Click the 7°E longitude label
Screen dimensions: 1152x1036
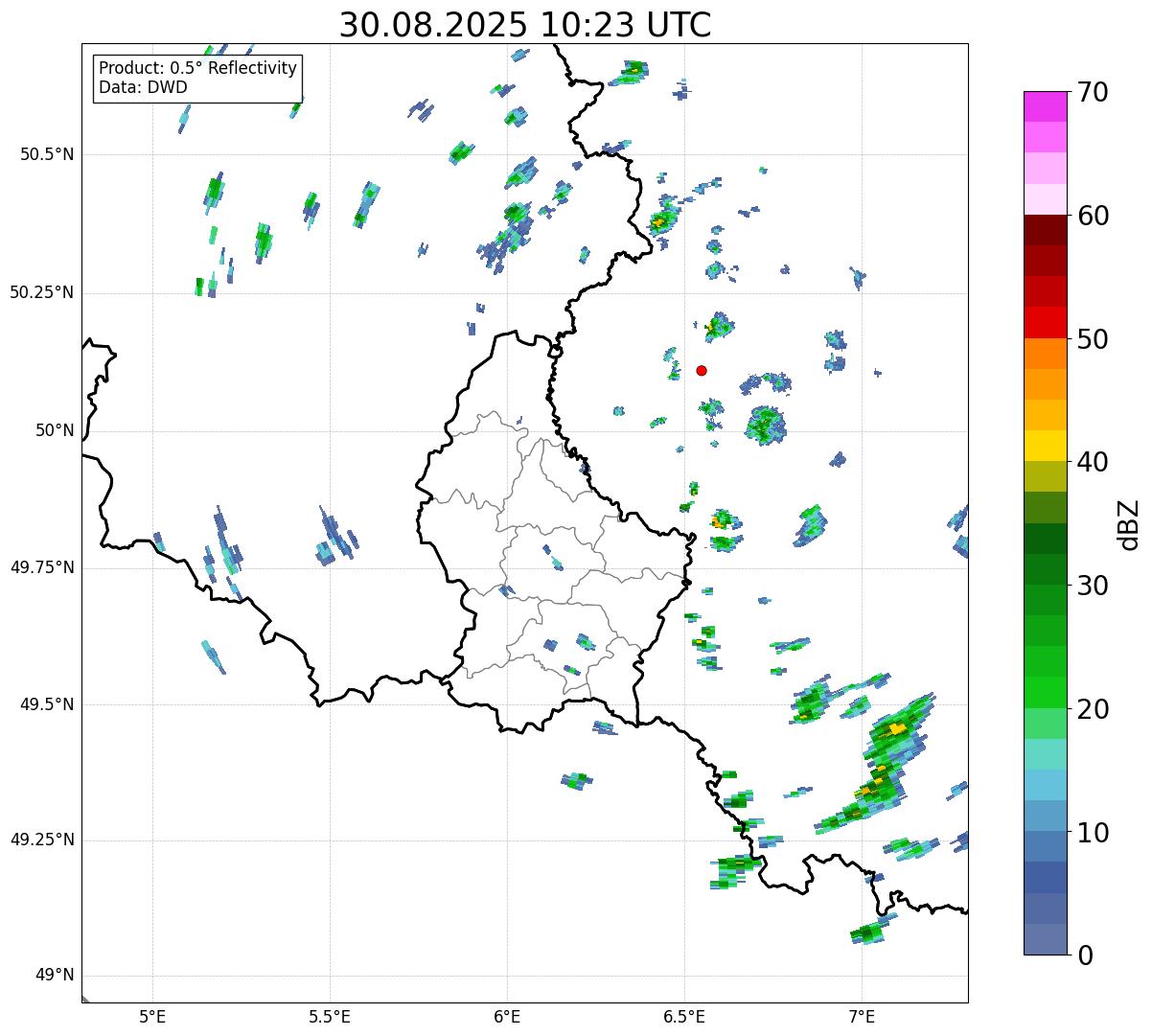coord(862,1016)
